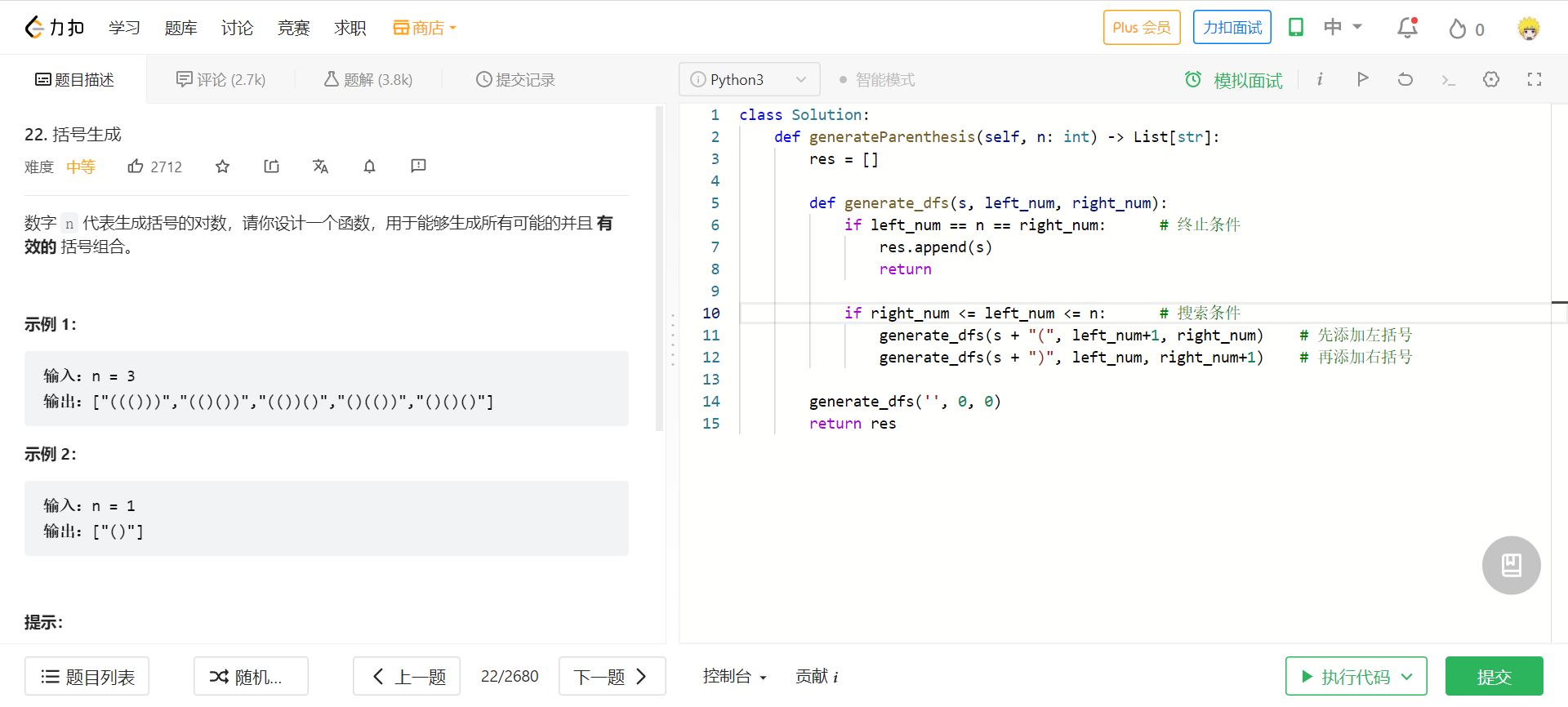Click the contribution info 'i' icon
Screen dimensions: 1568x707
pos(835,677)
